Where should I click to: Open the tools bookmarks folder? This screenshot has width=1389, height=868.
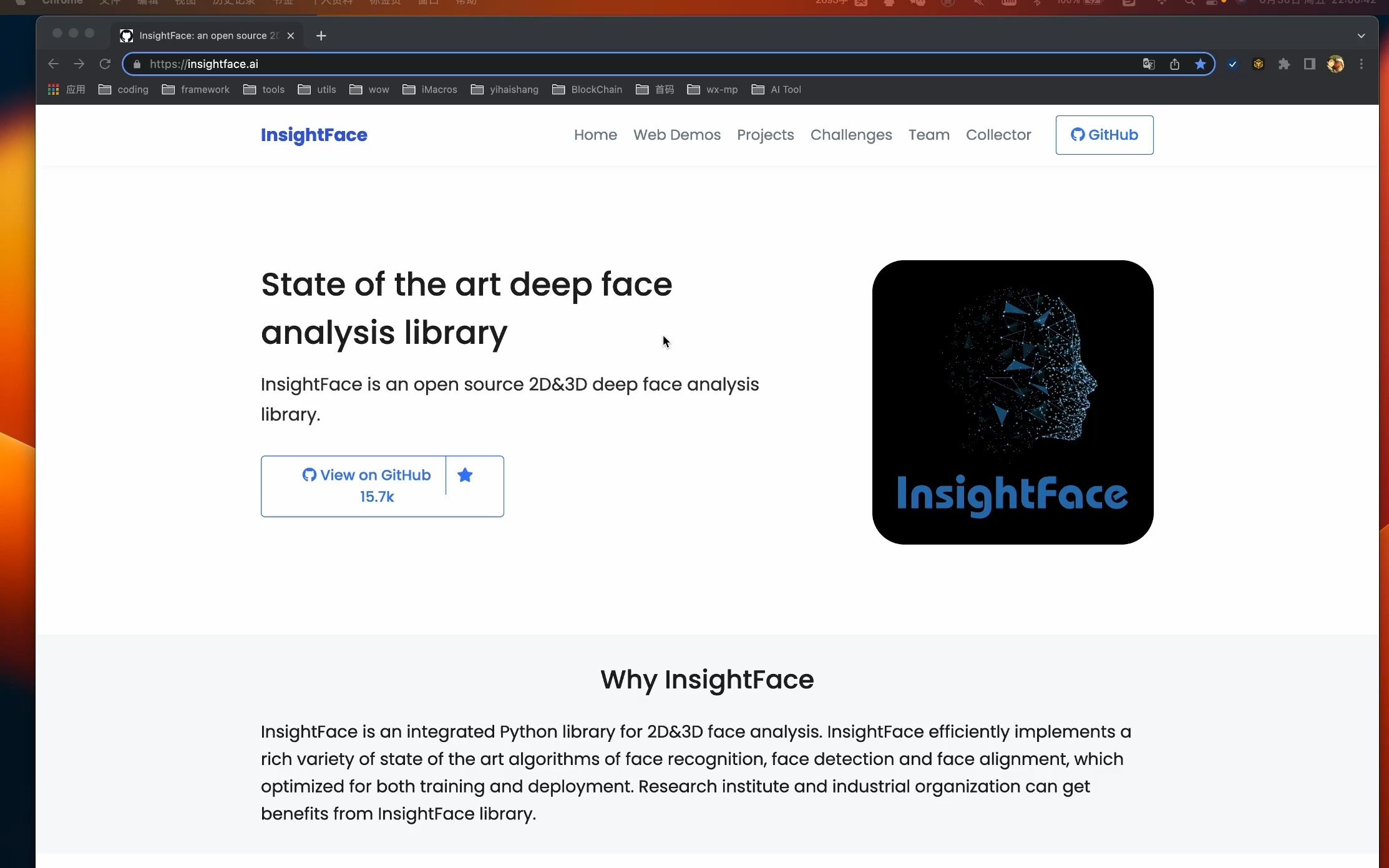click(x=264, y=89)
